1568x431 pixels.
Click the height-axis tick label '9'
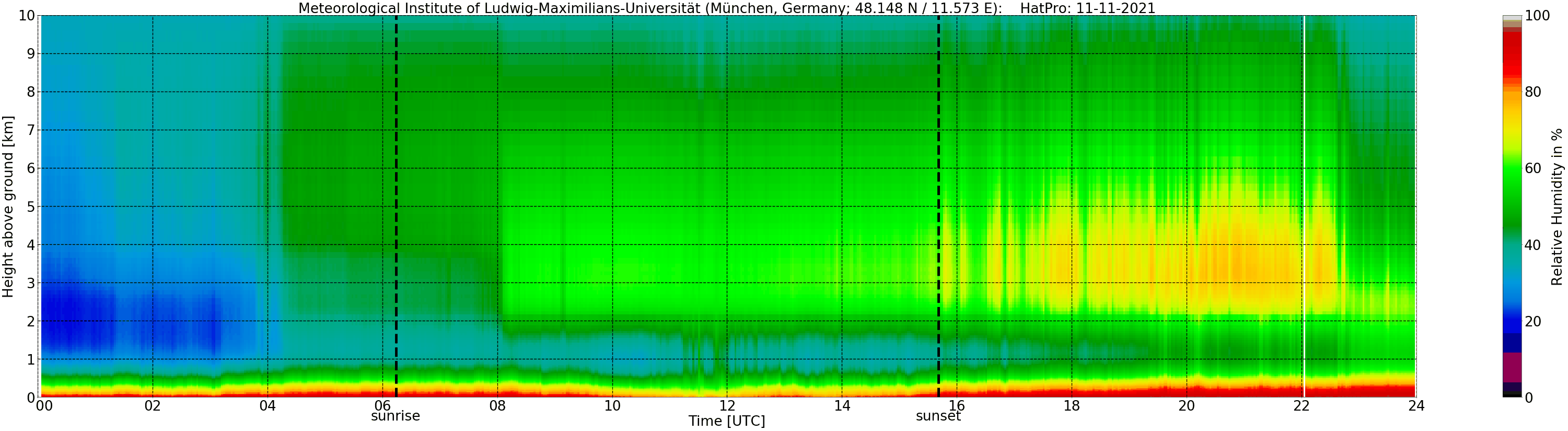coord(30,54)
